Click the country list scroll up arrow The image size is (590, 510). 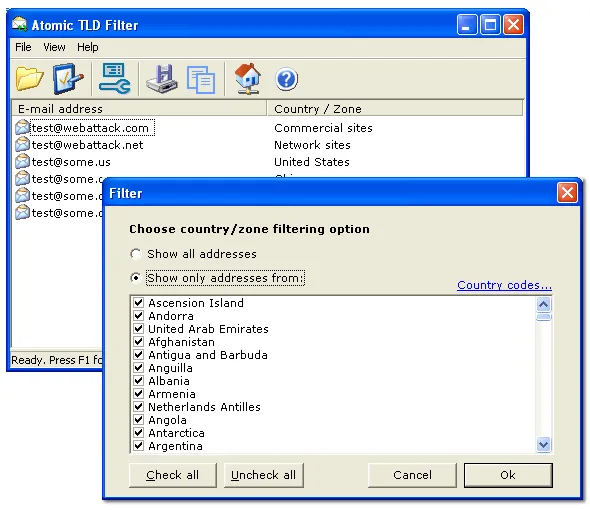pyautogui.click(x=543, y=304)
